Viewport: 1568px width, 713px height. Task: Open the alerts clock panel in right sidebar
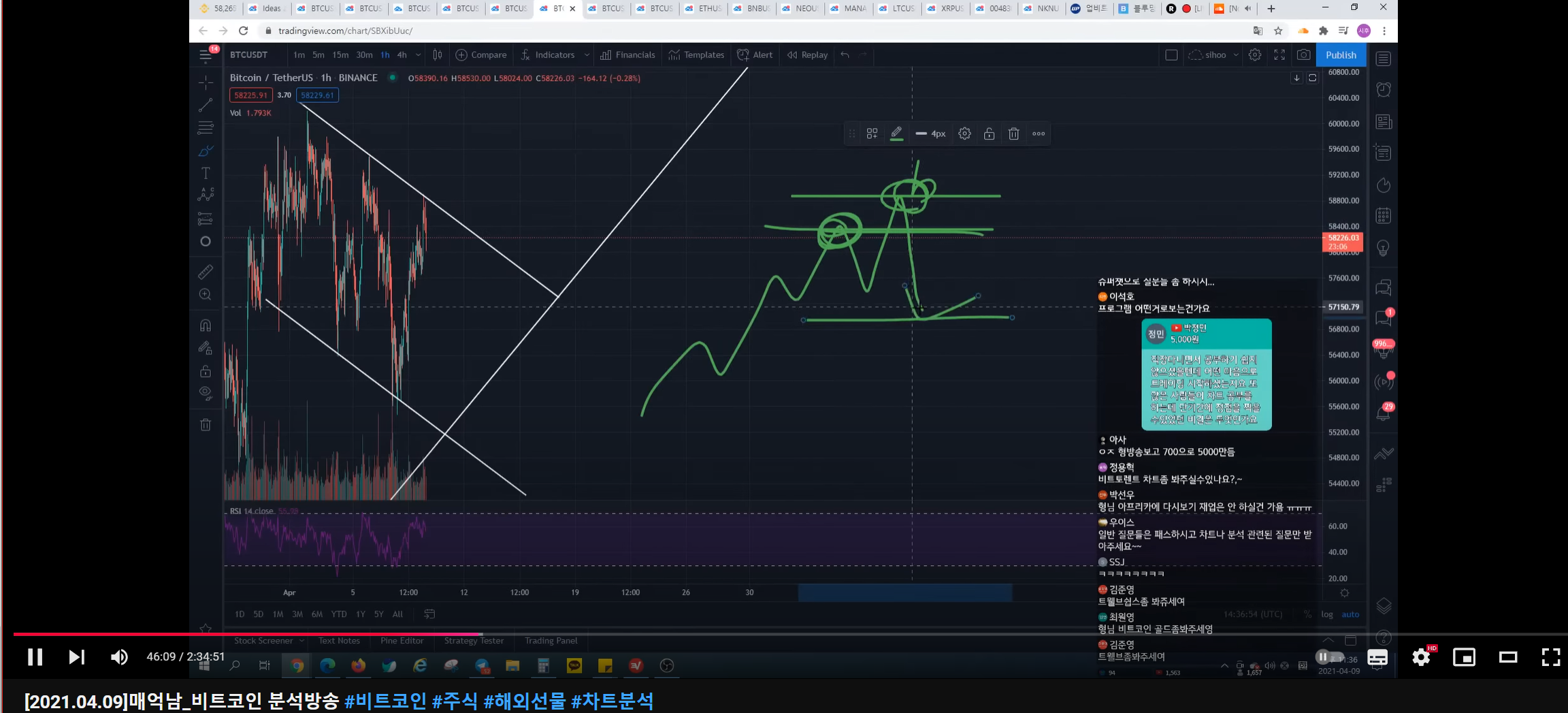click(1383, 89)
